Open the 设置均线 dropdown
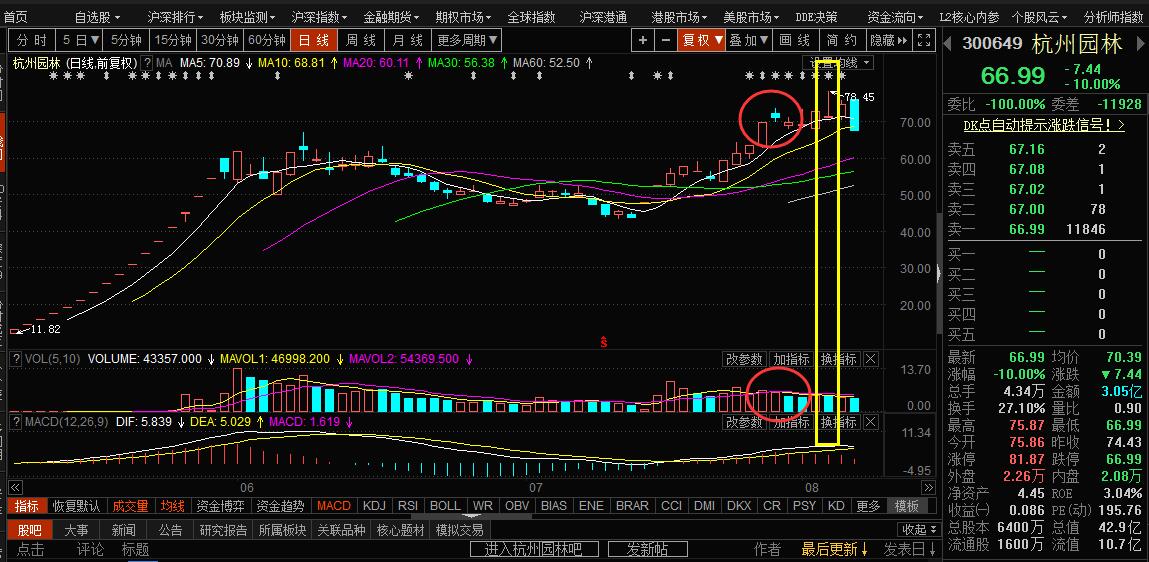 click(839, 63)
